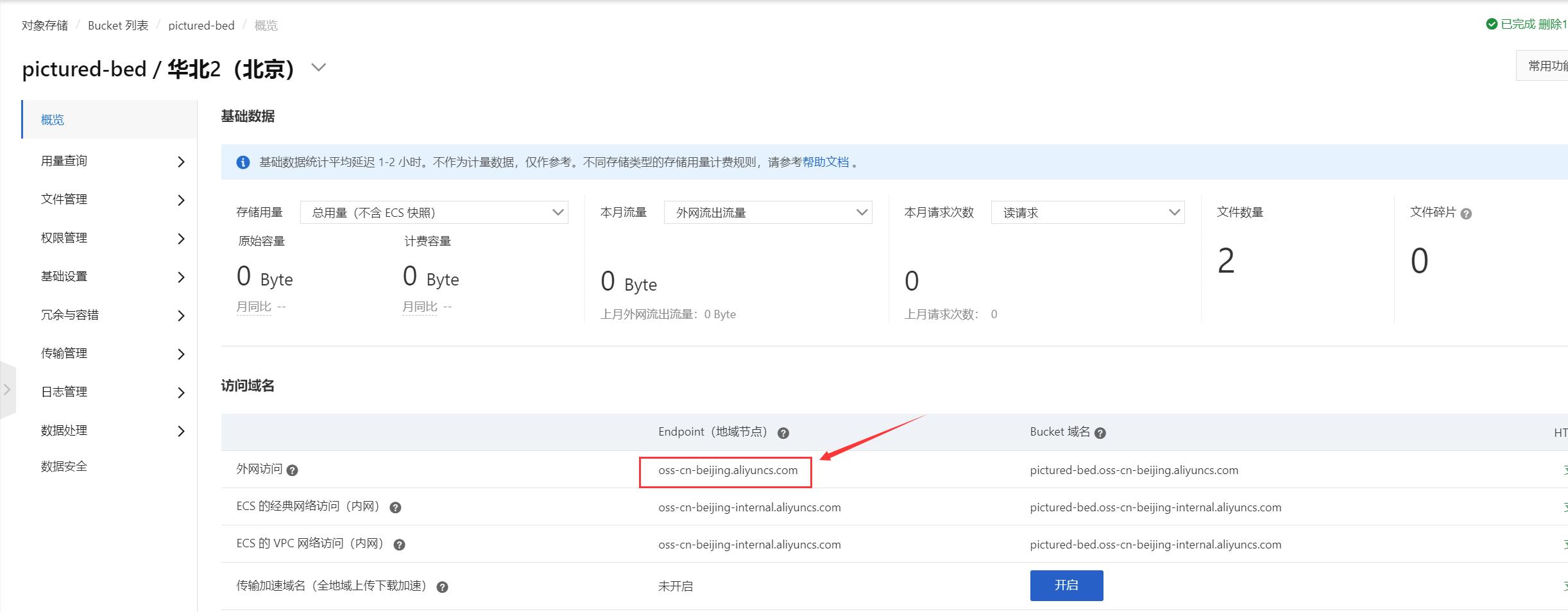This screenshot has width=1568, height=612.
Task: Click the 文件数量 value 2
Action: [1226, 261]
